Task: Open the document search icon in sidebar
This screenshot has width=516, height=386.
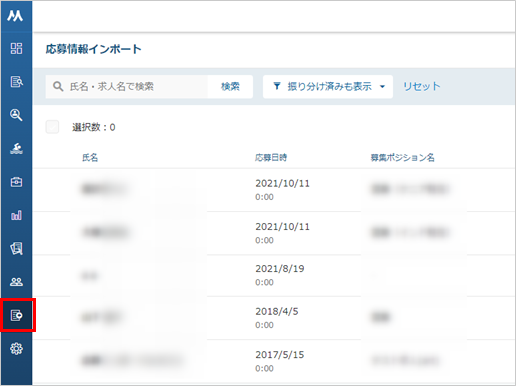Action: pyautogui.click(x=16, y=82)
